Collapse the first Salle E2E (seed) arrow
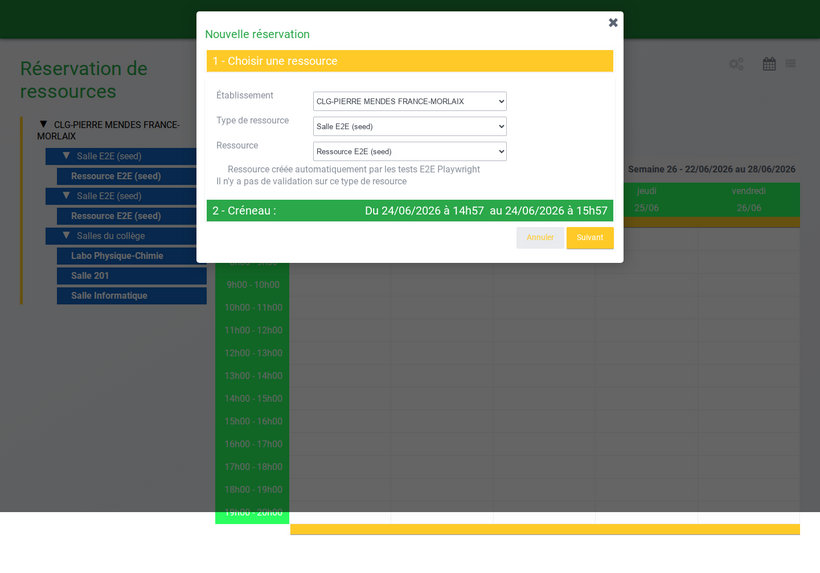The width and height of the screenshot is (820, 573). click(66, 155)
